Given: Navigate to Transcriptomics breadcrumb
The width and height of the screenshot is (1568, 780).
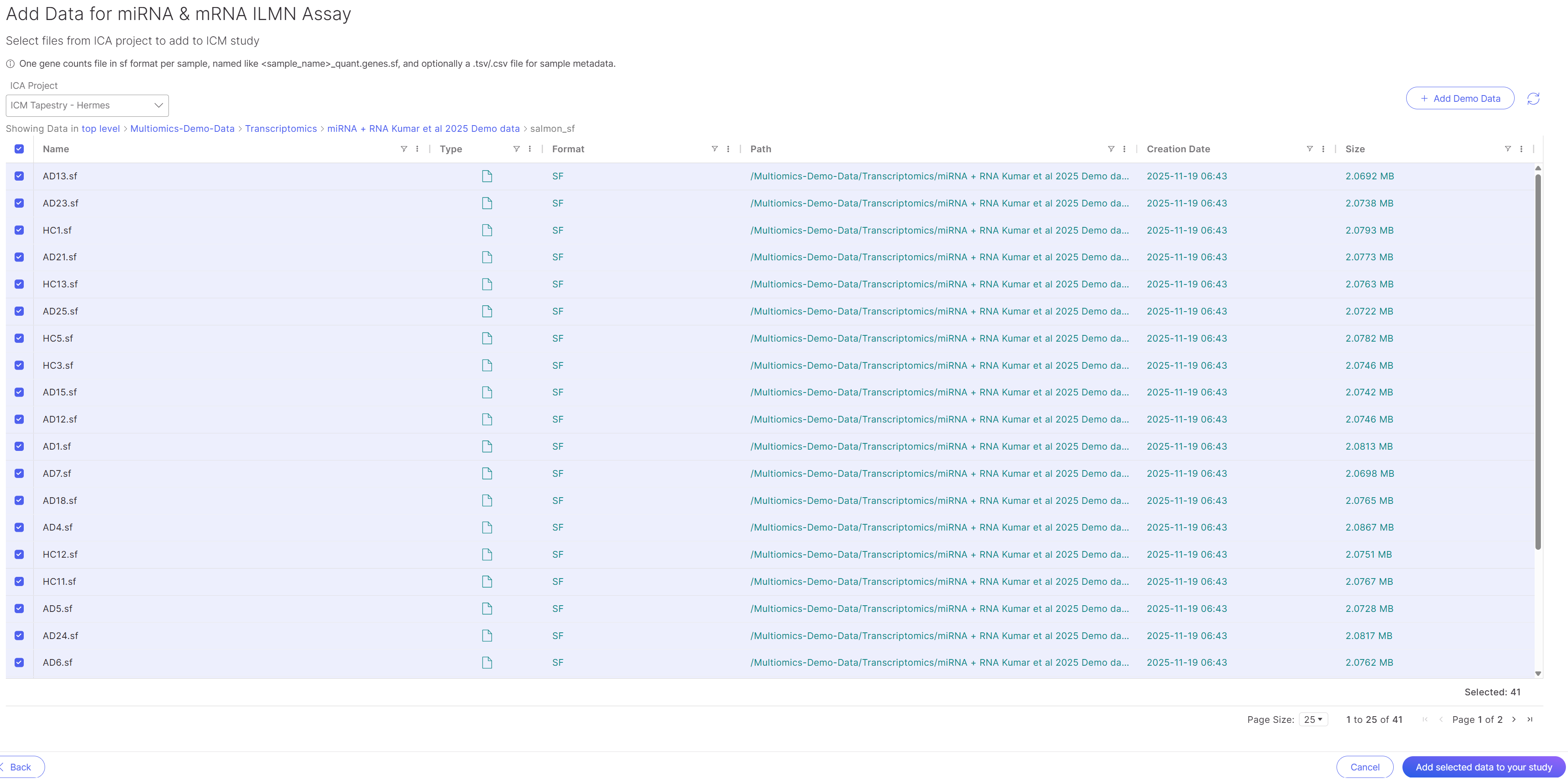Looking at the screenshot, I should [281, 128].
